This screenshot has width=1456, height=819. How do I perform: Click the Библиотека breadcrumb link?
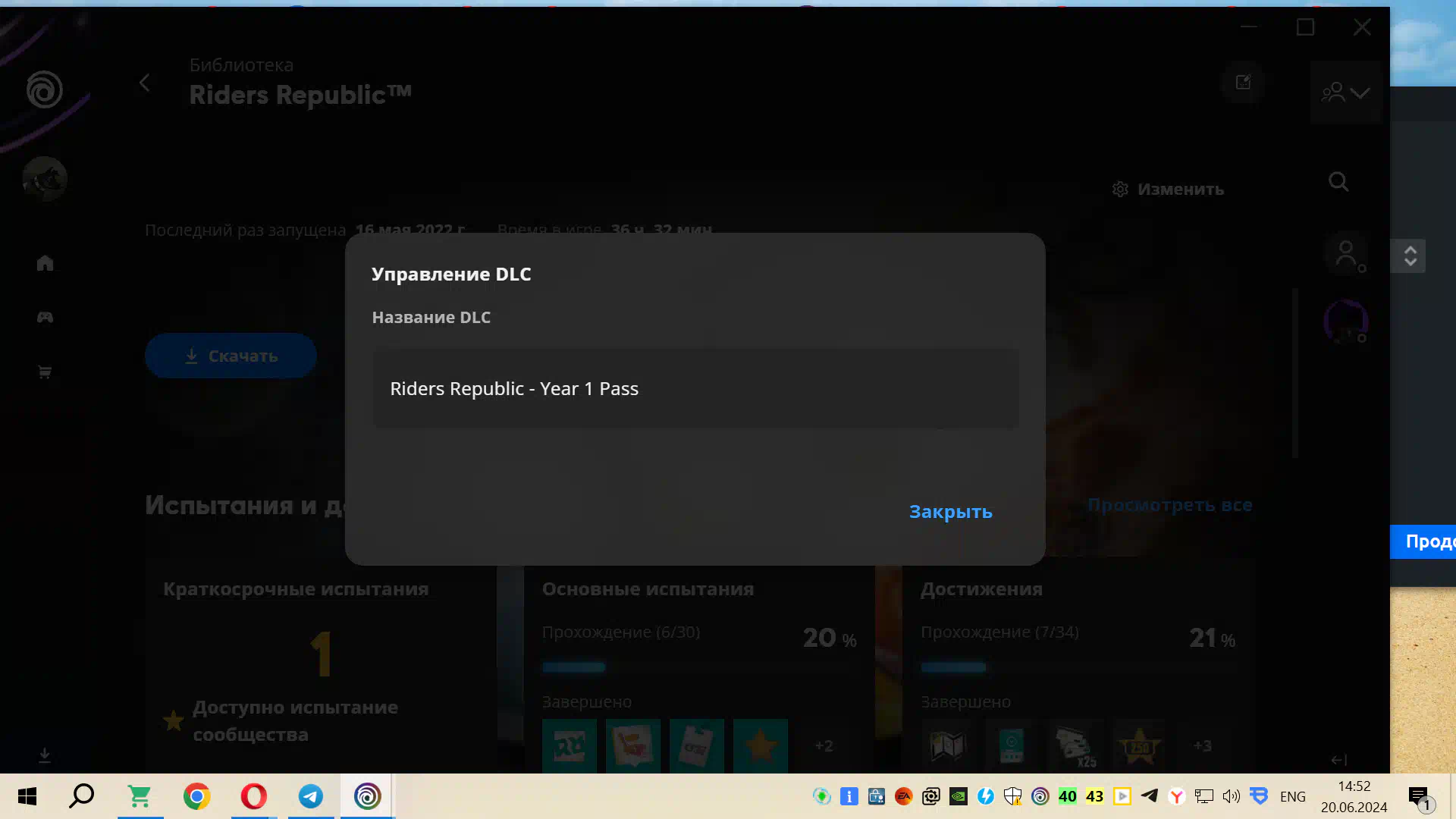241,64
